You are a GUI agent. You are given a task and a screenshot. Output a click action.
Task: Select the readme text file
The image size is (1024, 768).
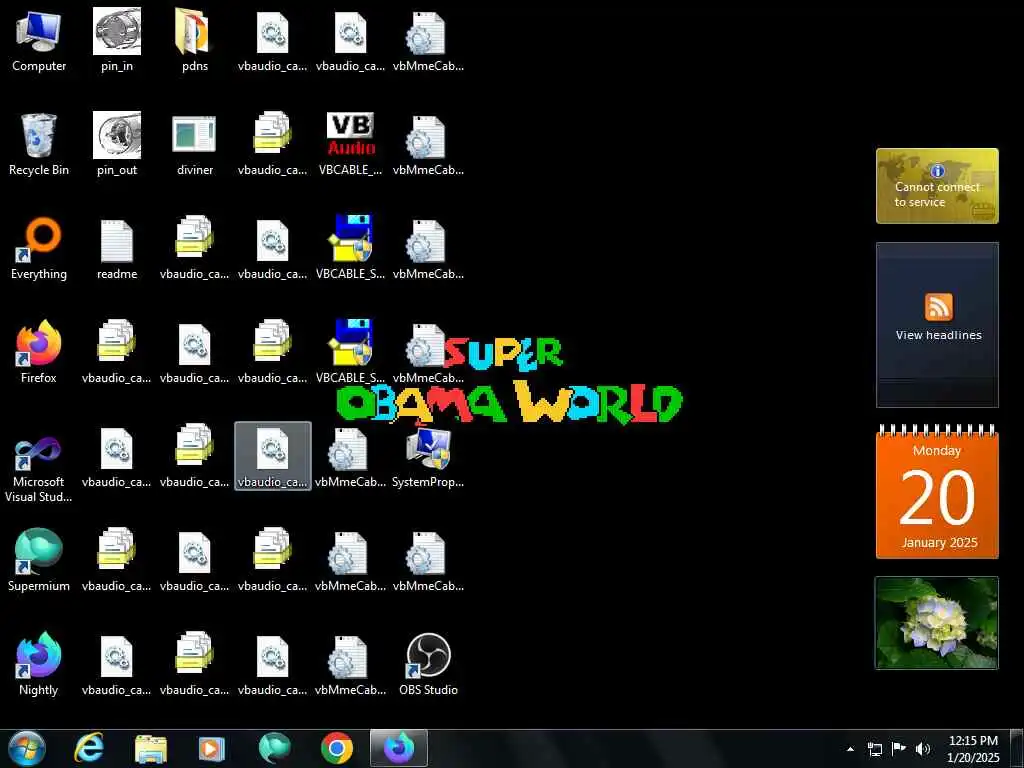pos(117,249)
